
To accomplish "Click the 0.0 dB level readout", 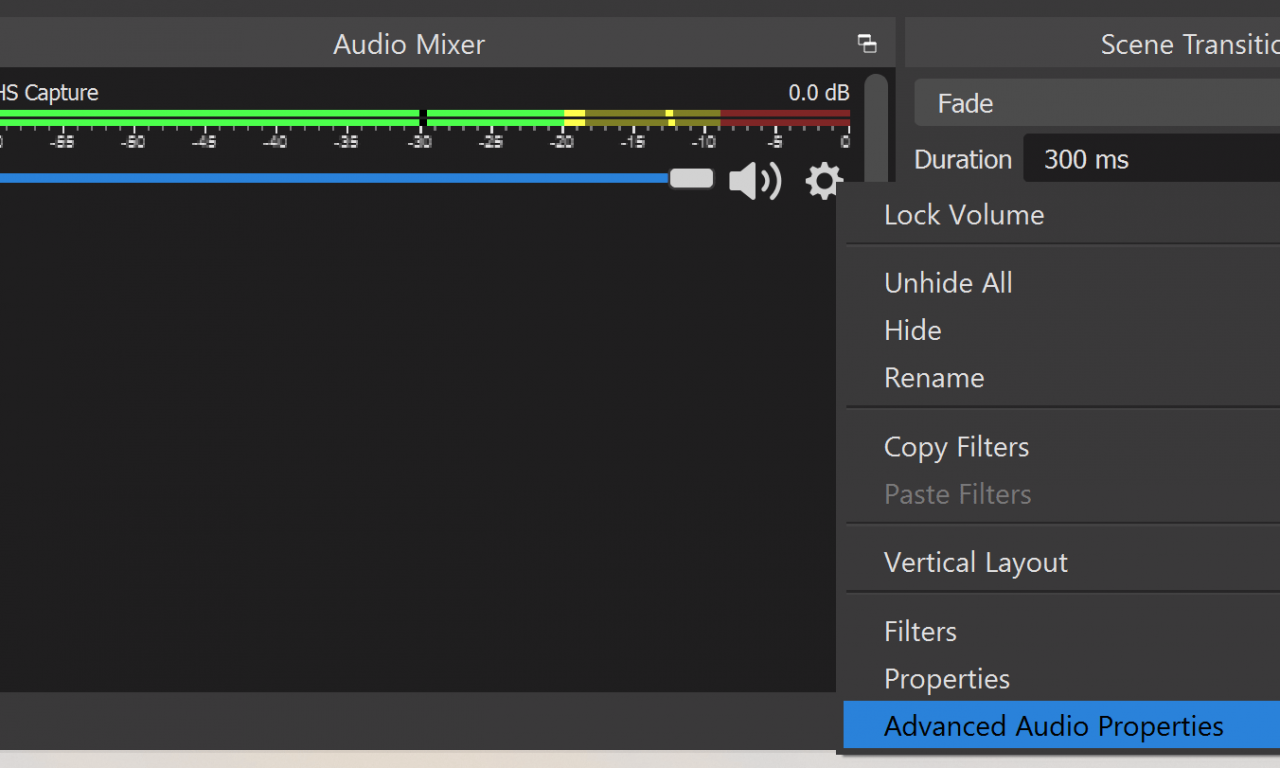I will (x=818, y=93).
